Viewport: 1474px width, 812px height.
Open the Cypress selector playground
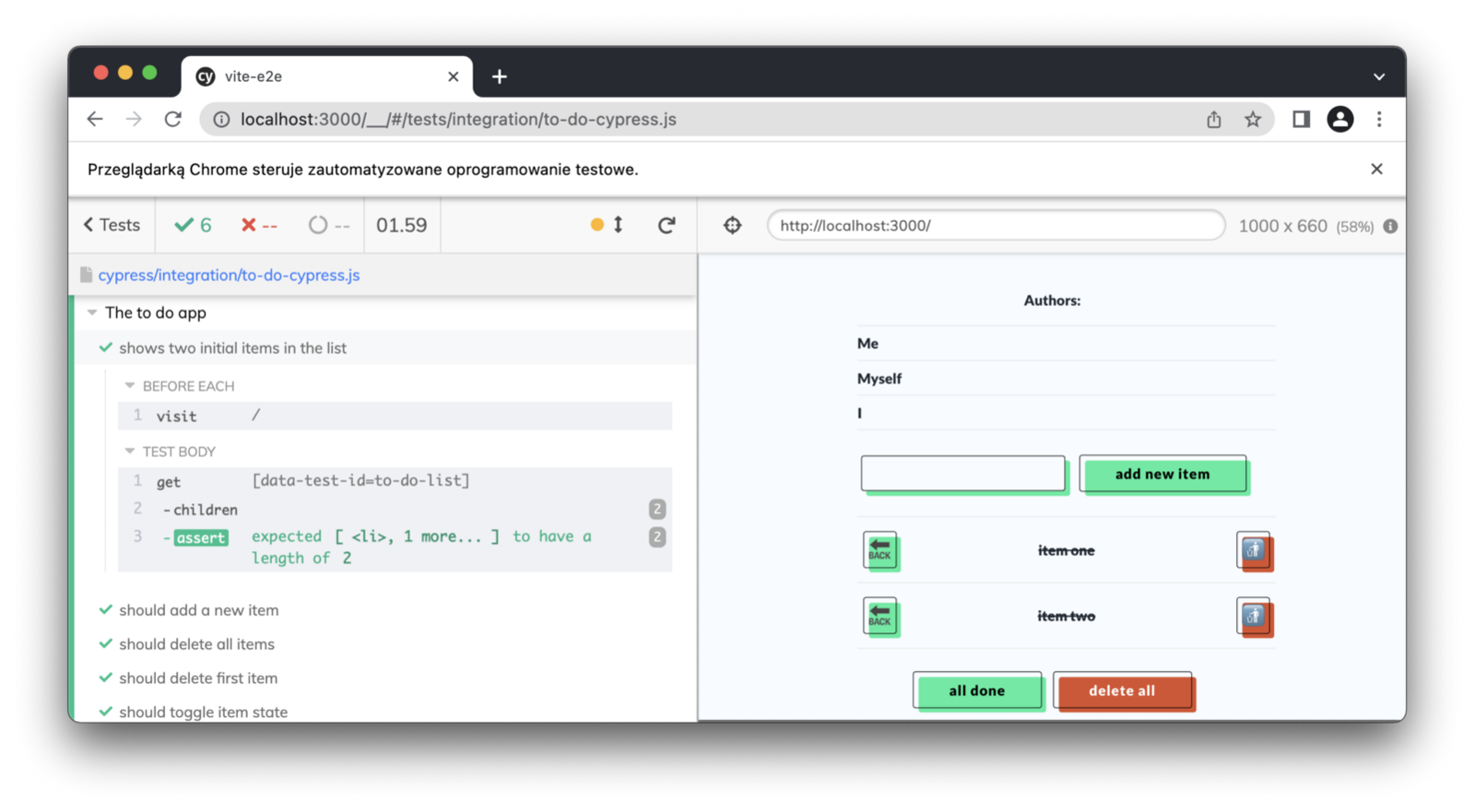click(x=732, y=225)
